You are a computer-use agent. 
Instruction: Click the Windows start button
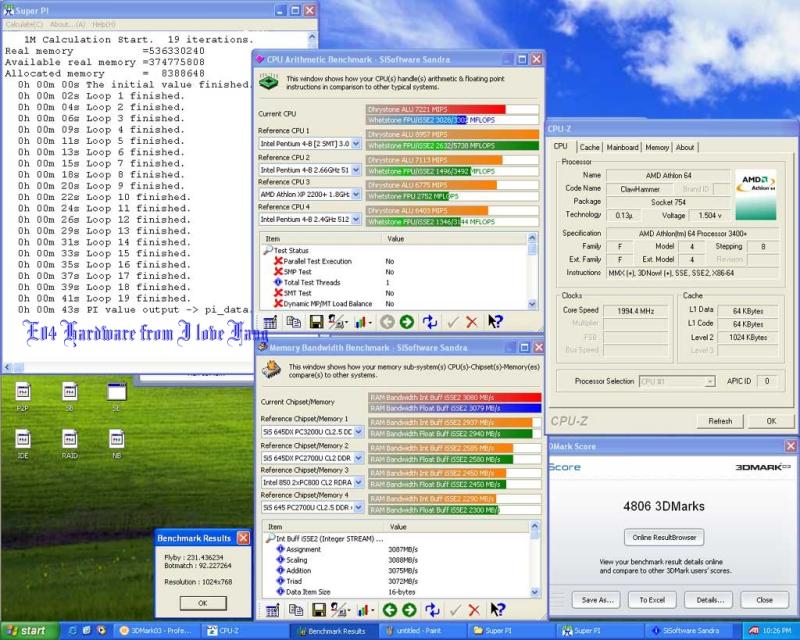27,631
